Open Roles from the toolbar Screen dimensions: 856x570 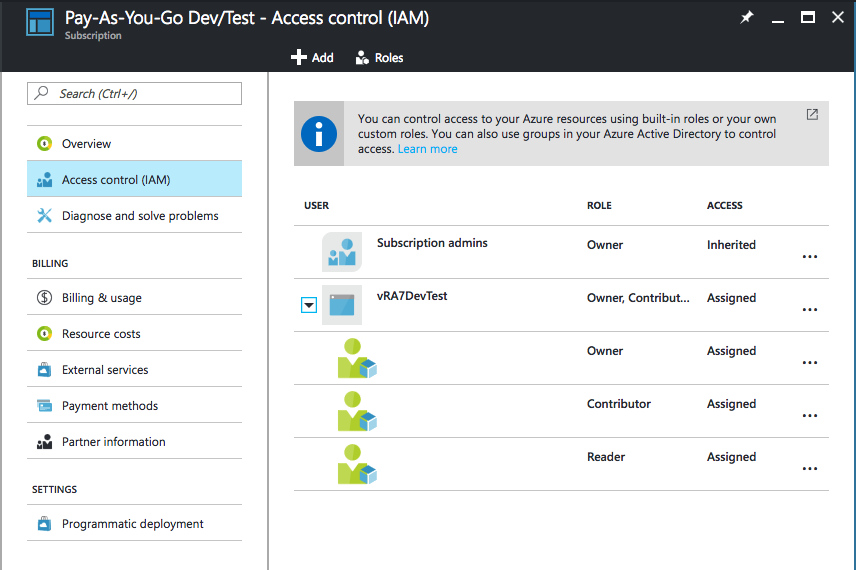pyautogui.click(x=379, y=58)
